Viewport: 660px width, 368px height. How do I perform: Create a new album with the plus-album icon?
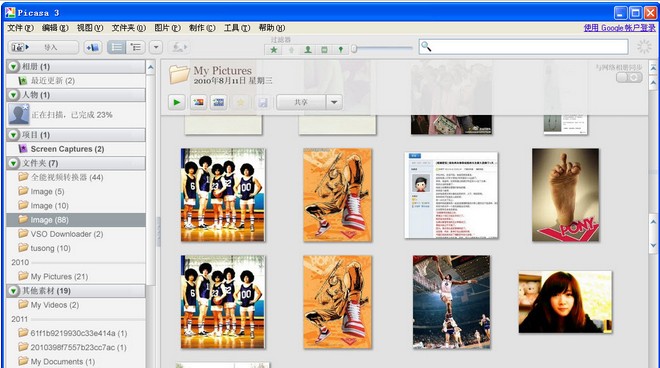pos(93,47)
